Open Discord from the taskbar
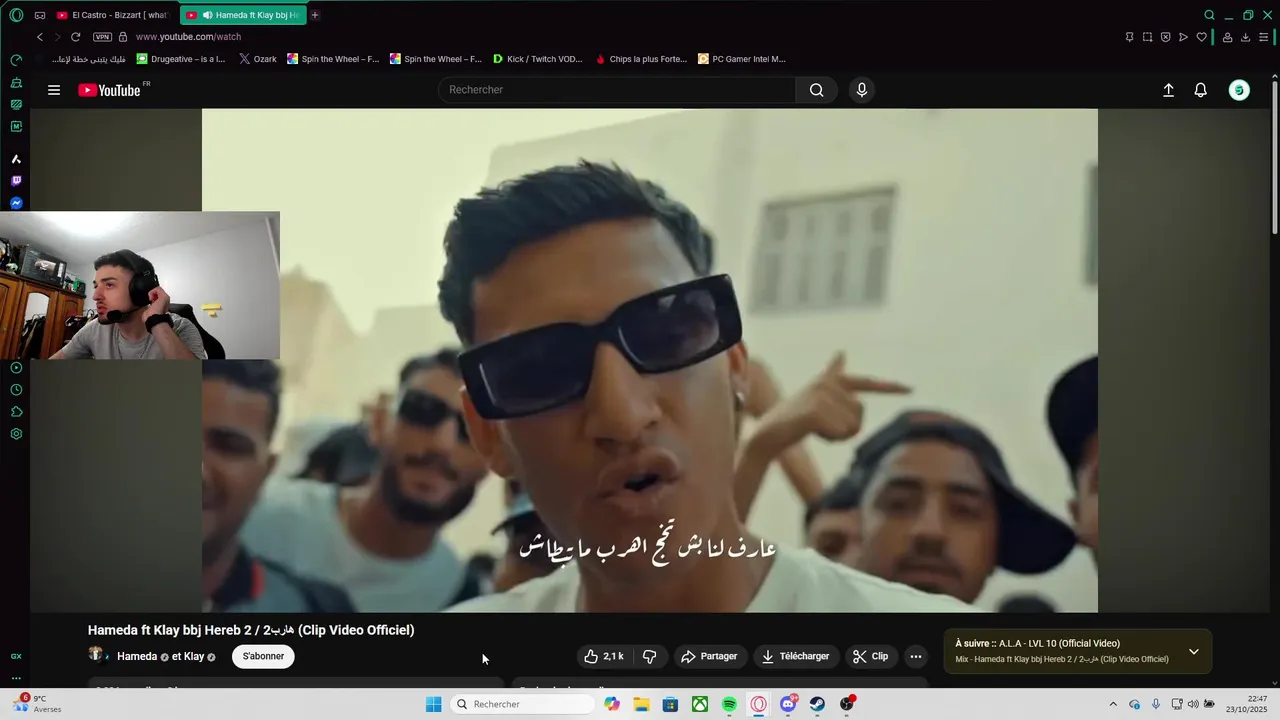 tap(788, 704)
